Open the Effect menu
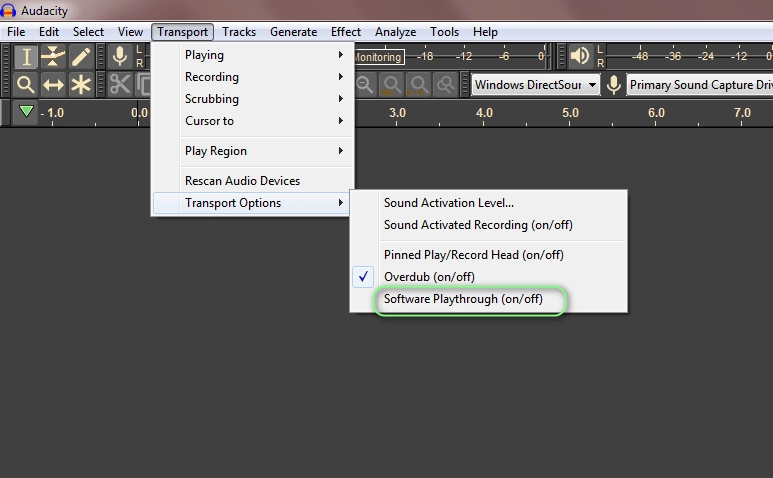 point(346,32)
